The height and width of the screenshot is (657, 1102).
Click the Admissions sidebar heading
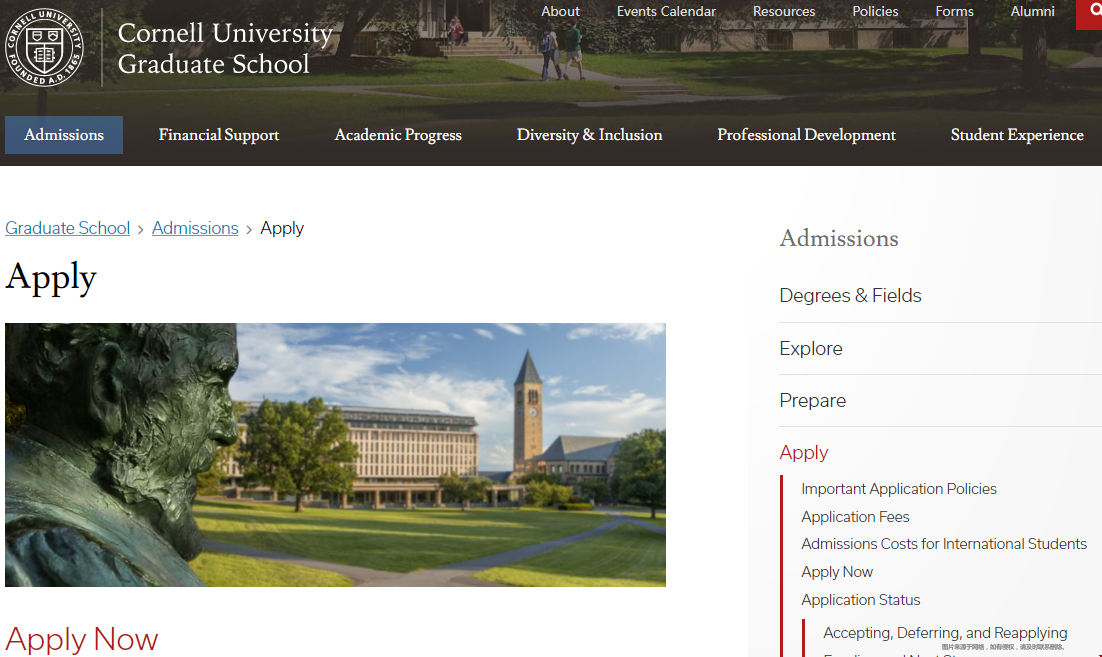point(839,238)
